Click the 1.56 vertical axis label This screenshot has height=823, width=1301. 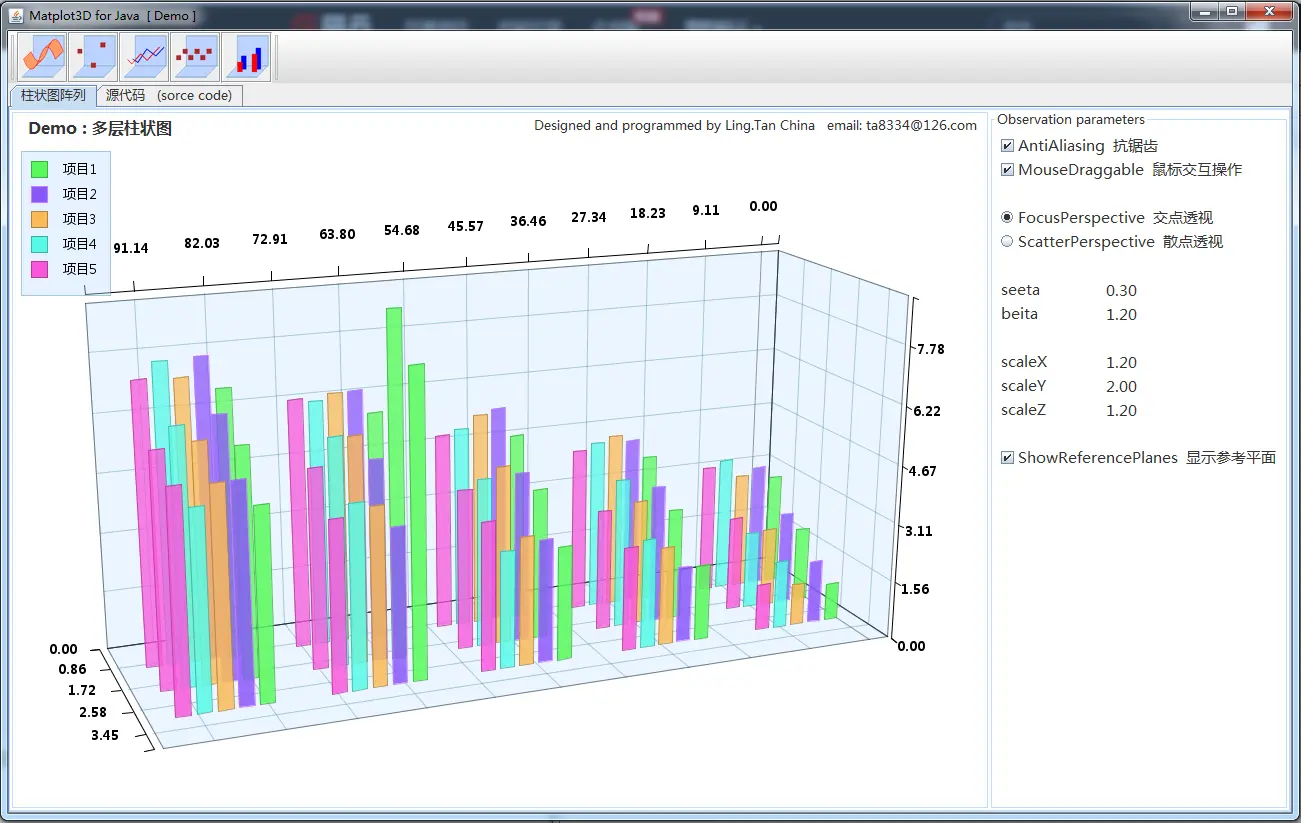(x=915, y=590)
